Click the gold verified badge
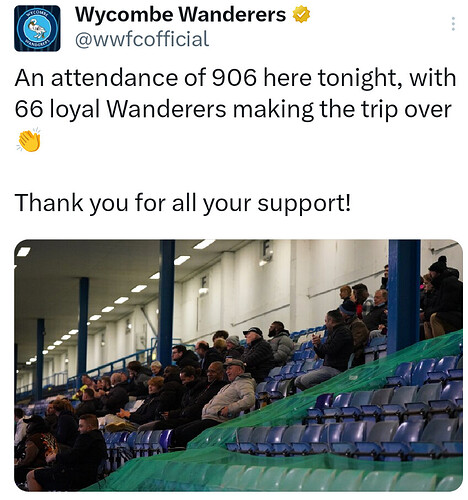Screen dimensions: 468x500 301,15
